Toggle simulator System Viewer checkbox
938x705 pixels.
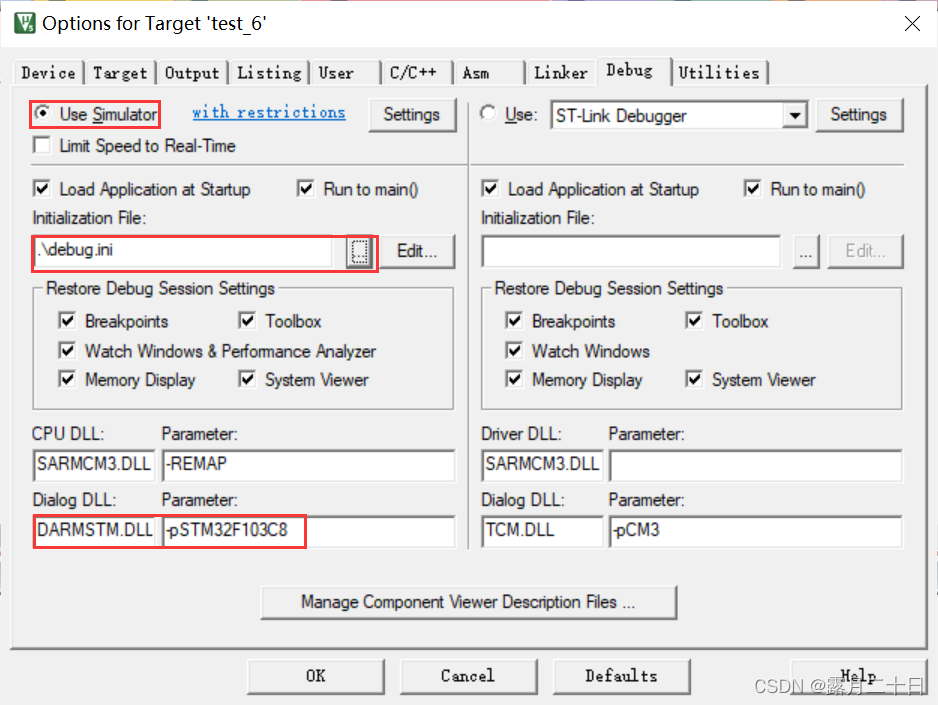(x=247, y=379)
